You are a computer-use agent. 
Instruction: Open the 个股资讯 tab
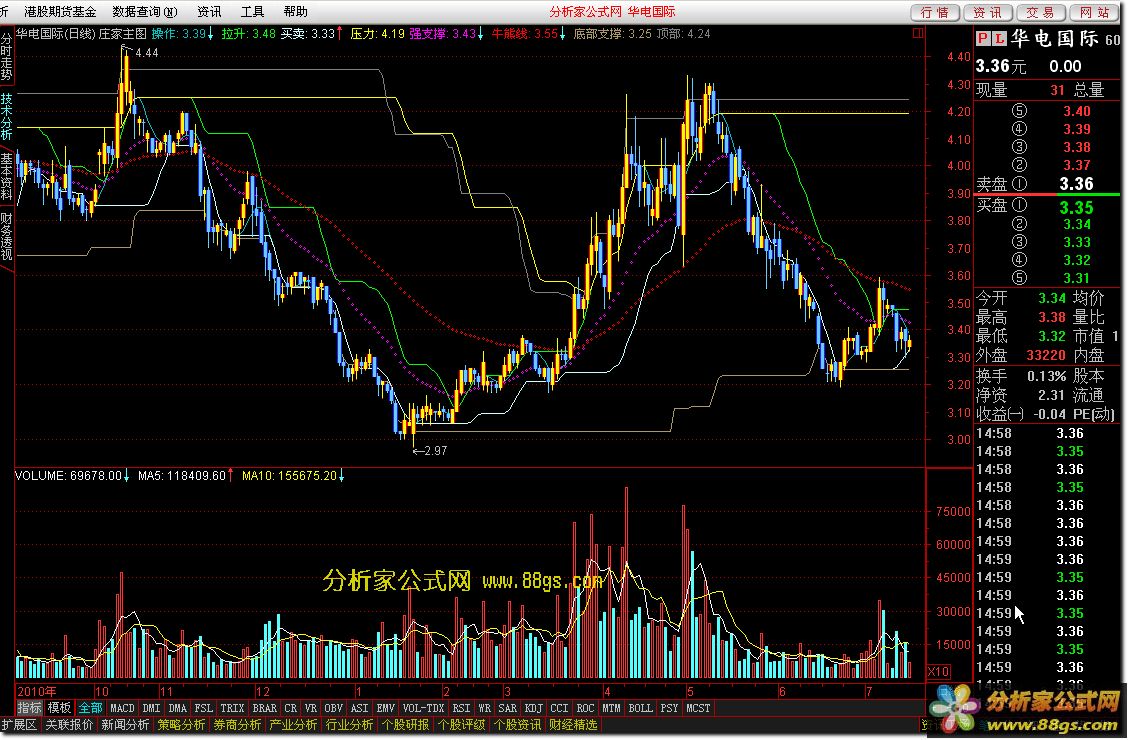tap(518, 724)
